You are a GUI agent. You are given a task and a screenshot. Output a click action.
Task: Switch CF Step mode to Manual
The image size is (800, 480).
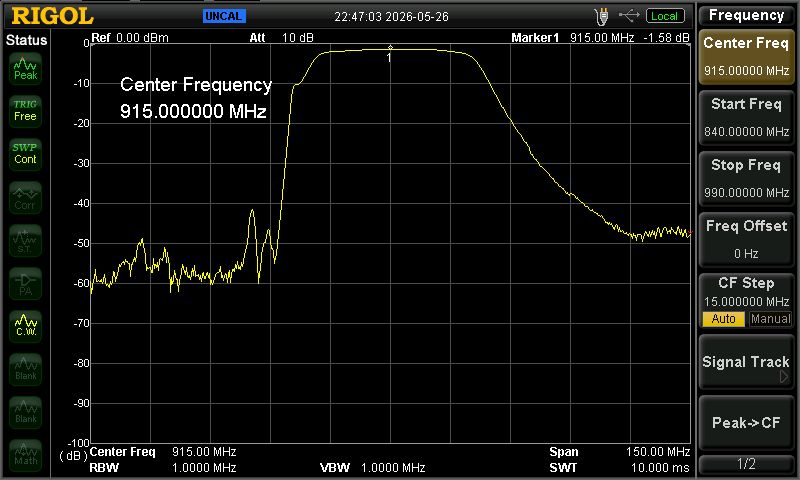click(x=770, y=319)
